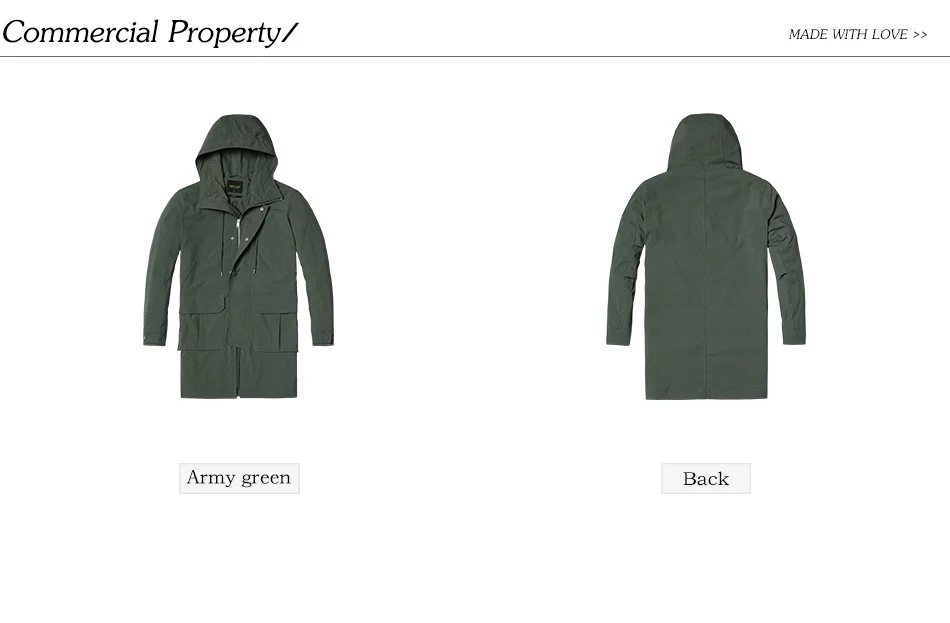This screenshot has height=623, width=950.
Task: Click the collar snap button on front jacket
Action: 262,209
